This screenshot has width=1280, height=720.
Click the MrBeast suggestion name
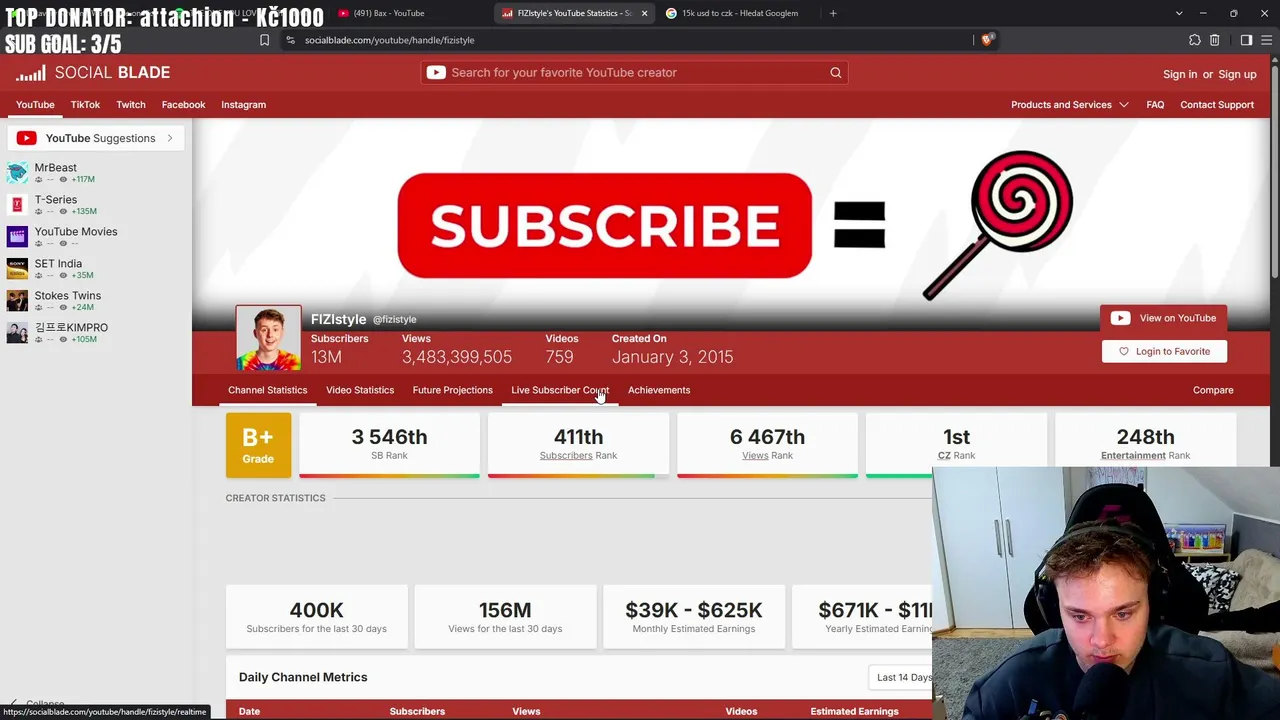pos(56,168)
